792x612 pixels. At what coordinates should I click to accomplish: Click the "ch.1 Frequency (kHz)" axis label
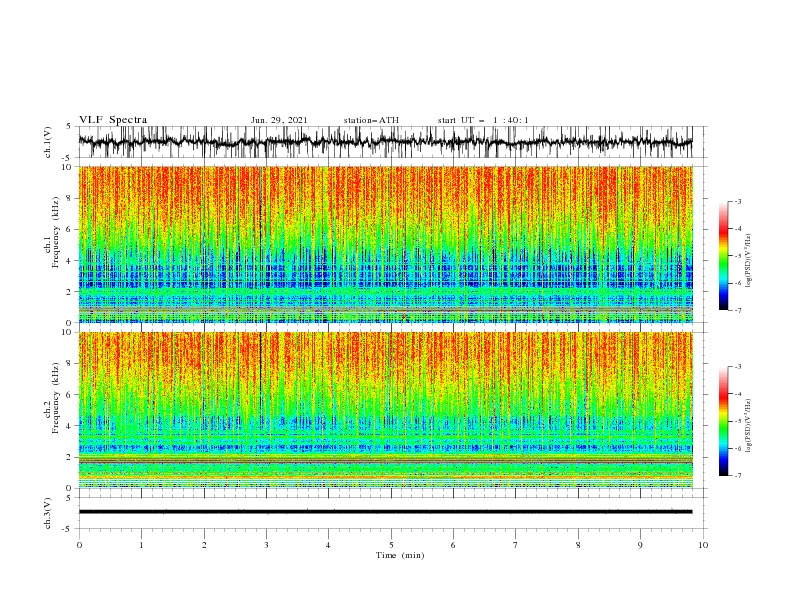(x=52, y=234)
